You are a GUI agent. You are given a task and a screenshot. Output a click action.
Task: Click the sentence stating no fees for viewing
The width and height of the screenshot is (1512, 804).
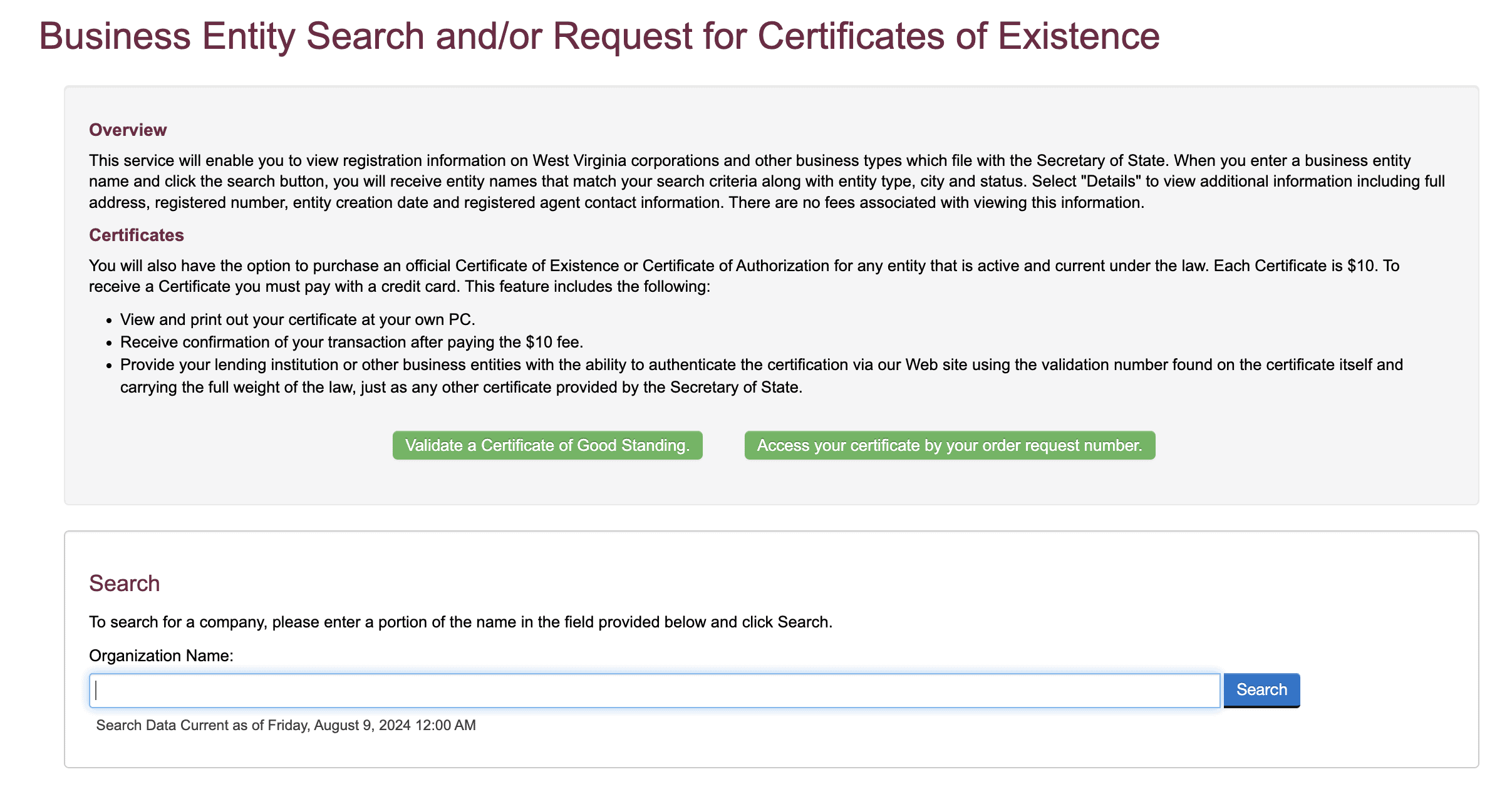(x=936, y=203)
